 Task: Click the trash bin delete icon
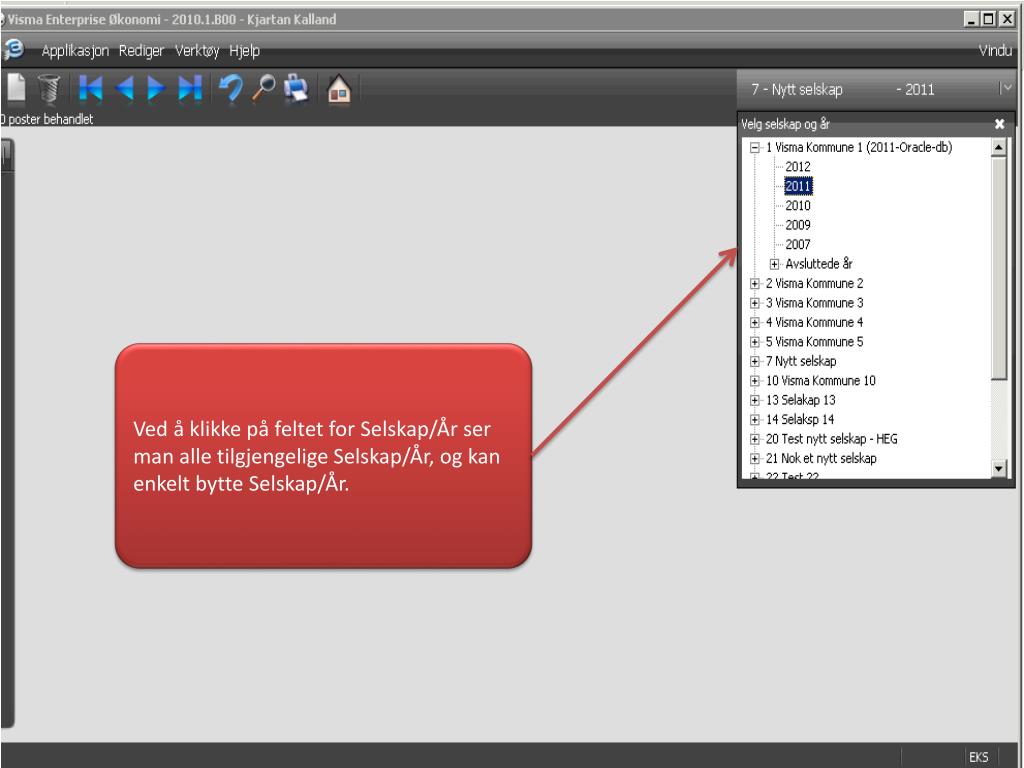pos(49,88)
